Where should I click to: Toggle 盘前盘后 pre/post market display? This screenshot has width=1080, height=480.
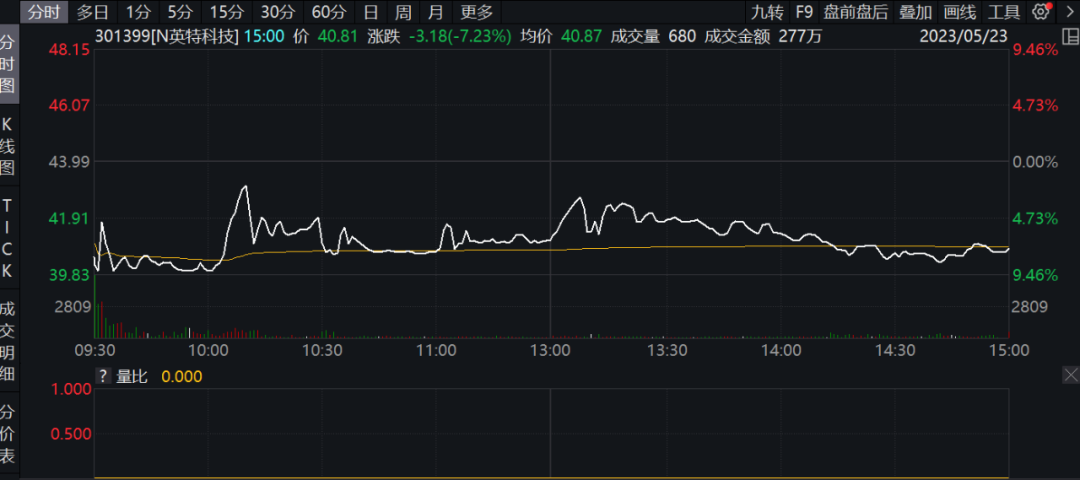click(x=856, y=12)
